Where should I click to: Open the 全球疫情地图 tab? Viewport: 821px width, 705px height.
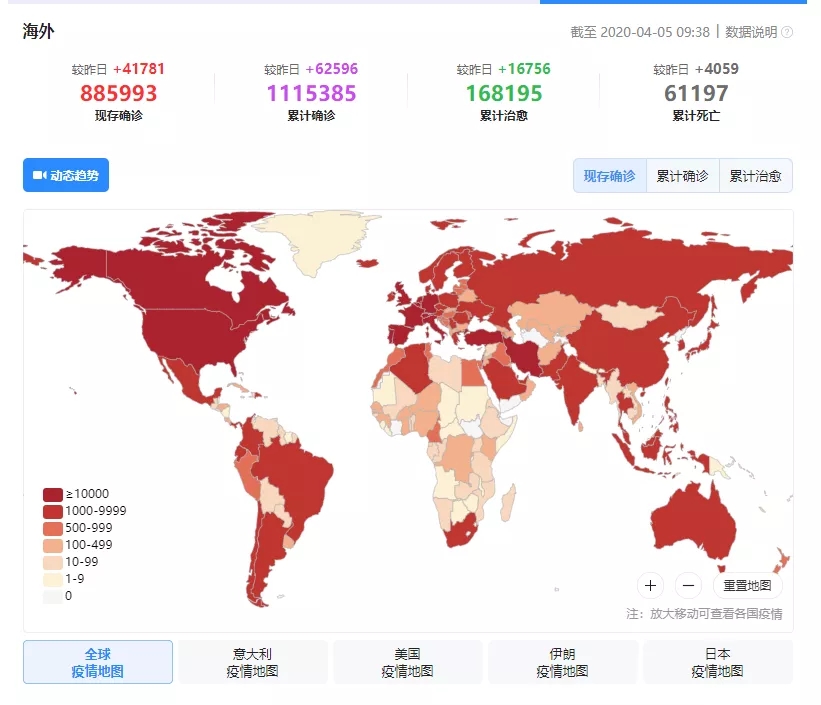click(98, 662)
